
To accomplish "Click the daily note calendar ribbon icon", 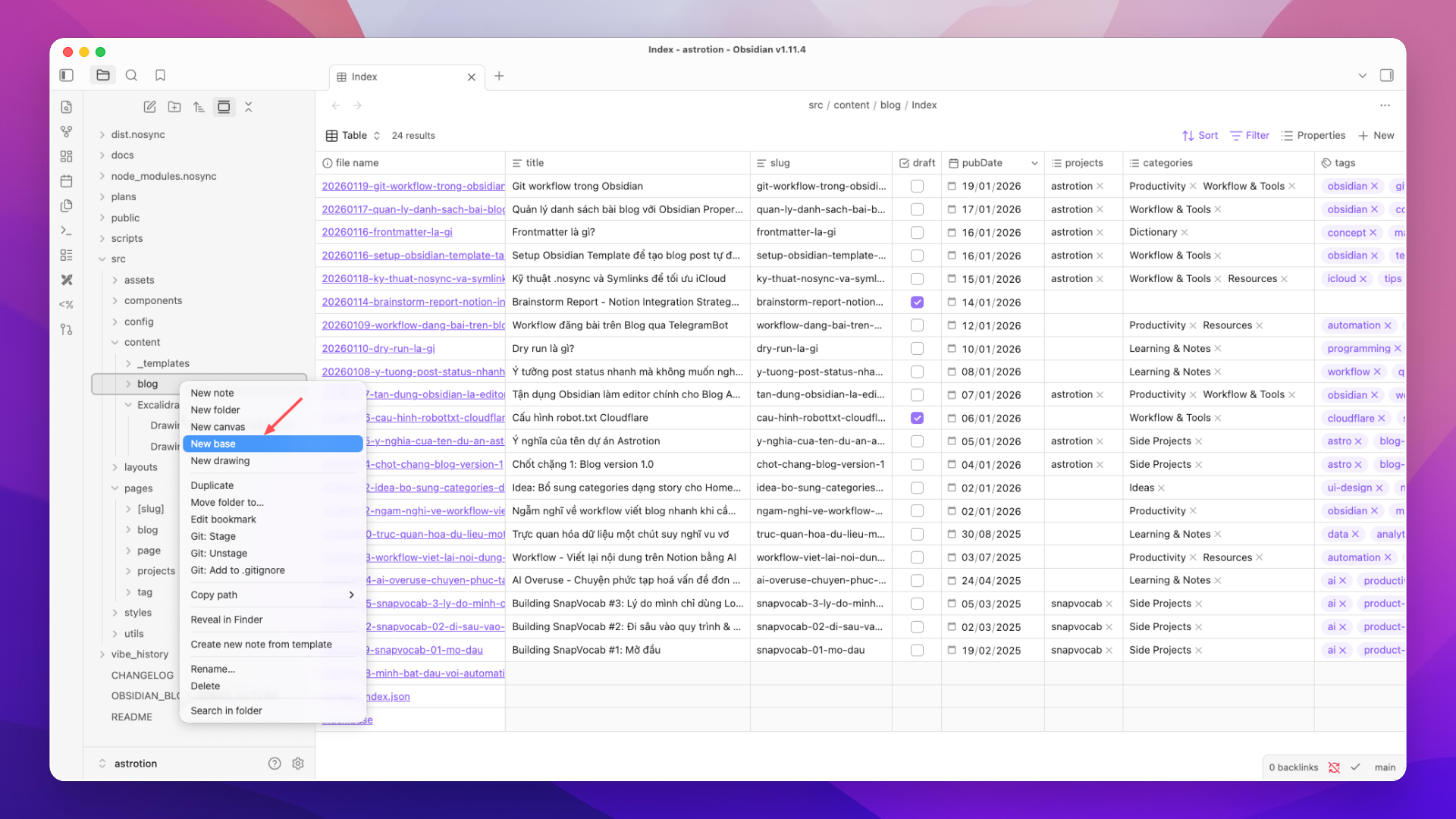I will pos(67,181).
